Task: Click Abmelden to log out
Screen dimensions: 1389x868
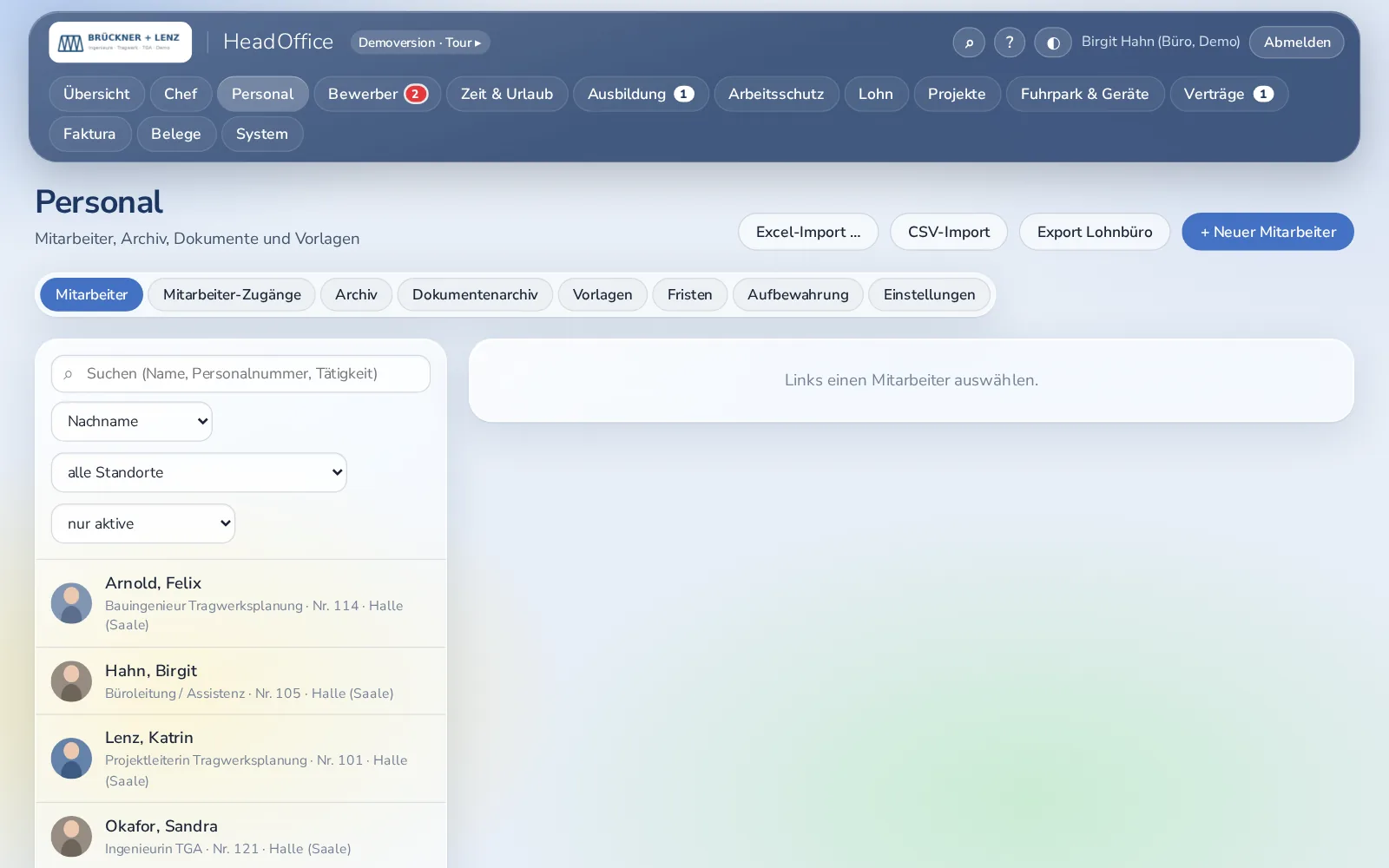Action: pos(1297,42)
